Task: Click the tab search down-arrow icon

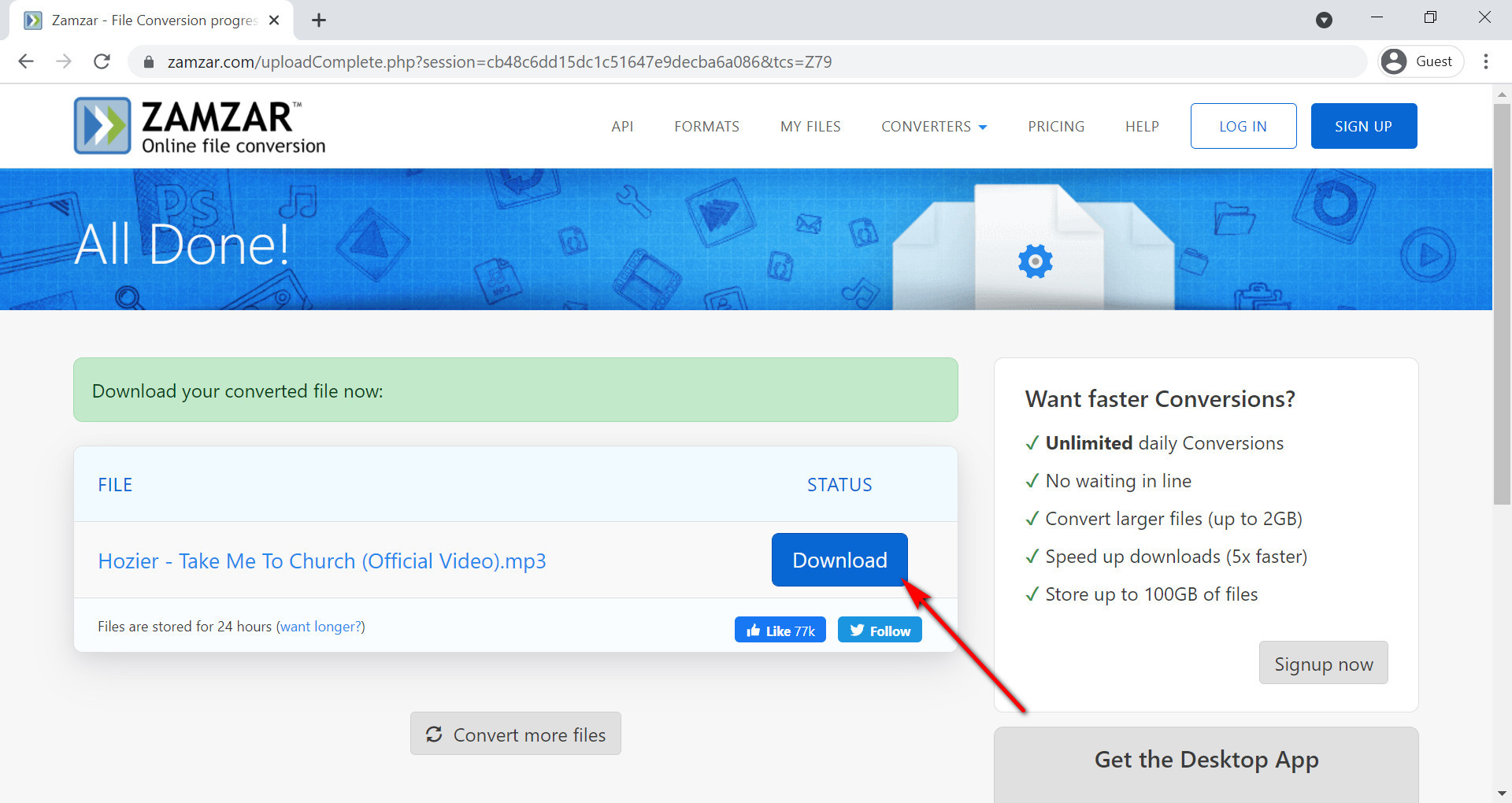Action: click(x=1325, y=20)
